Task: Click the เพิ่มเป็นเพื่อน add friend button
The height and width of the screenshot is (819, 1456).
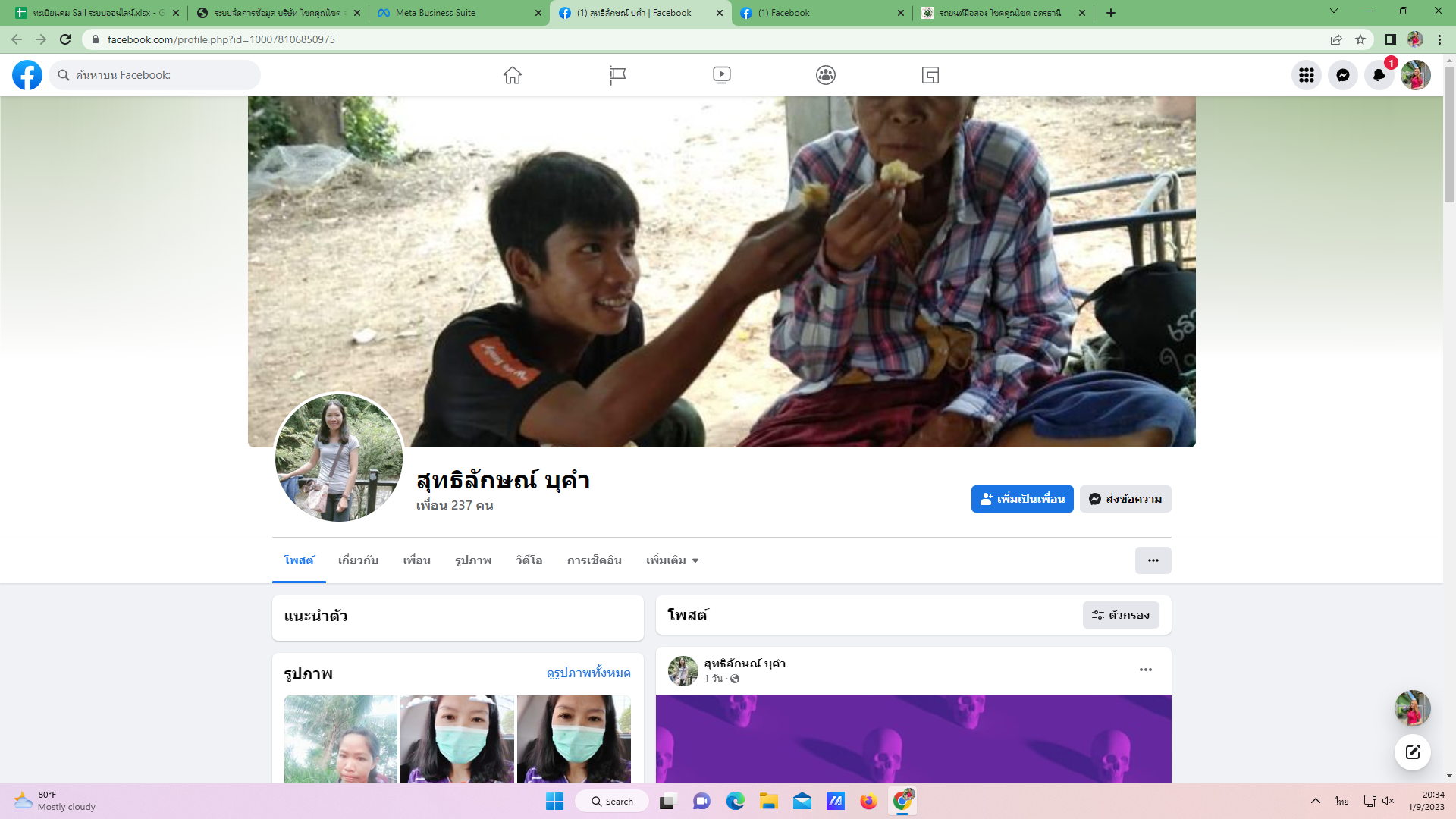Action: point(1021,499)
